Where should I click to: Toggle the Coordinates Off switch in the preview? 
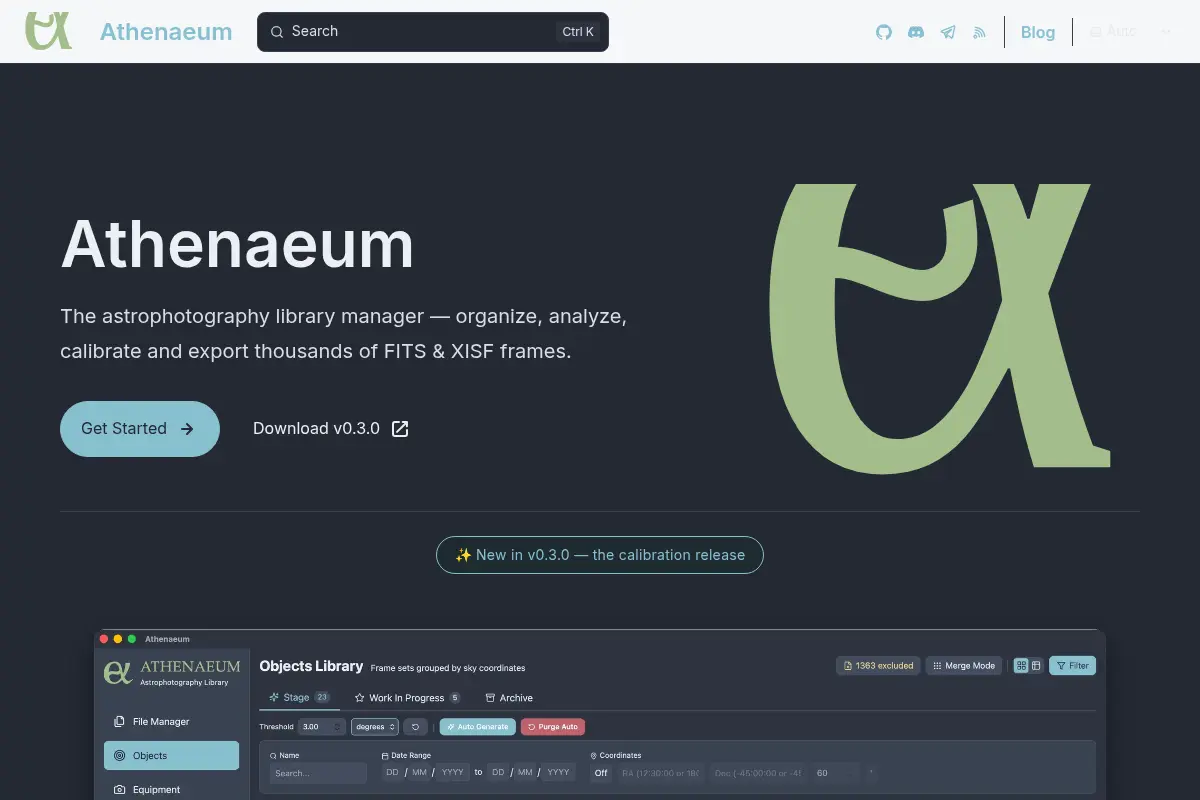601,773
